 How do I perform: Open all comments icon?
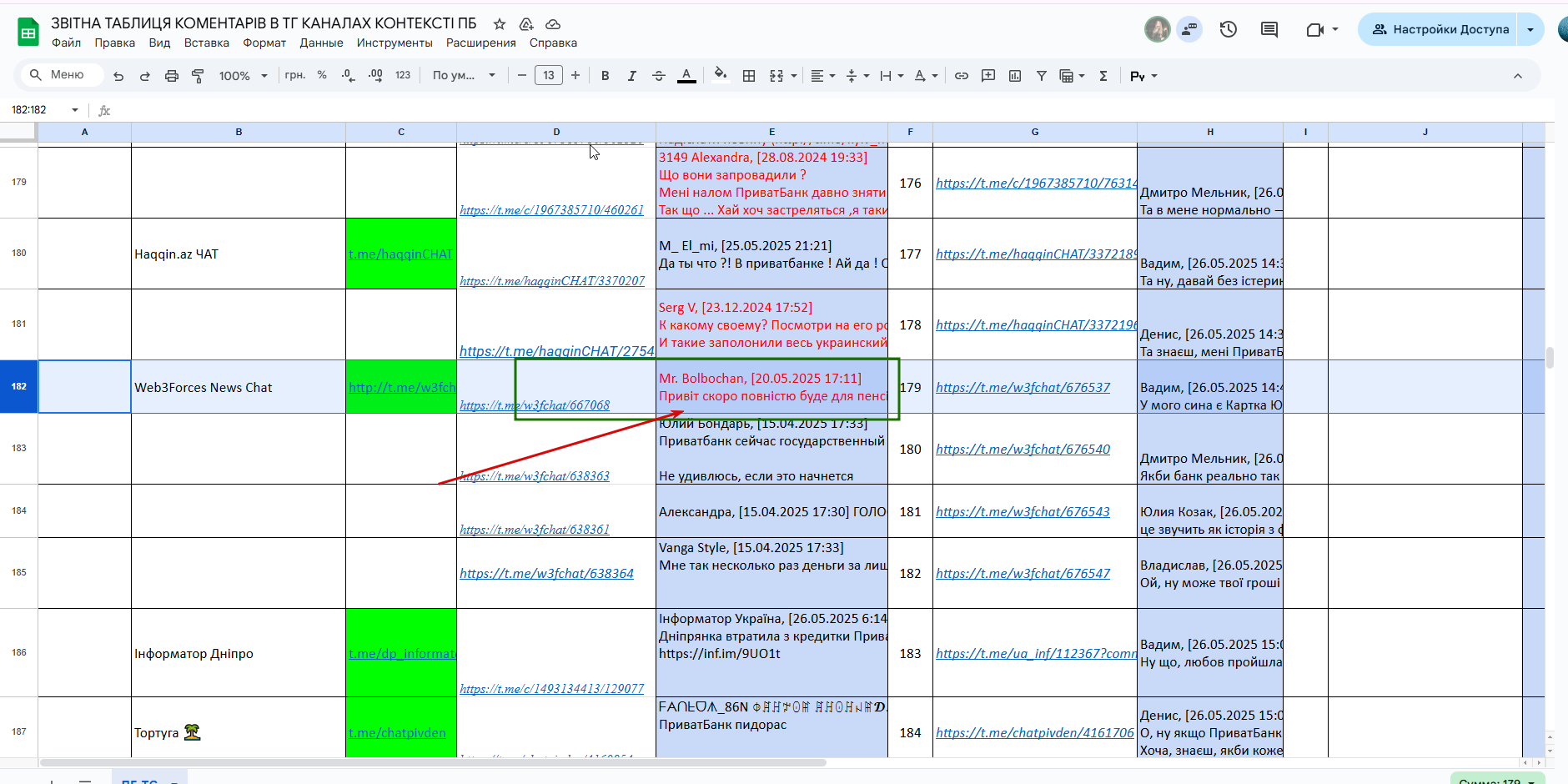click(1269, 29)
